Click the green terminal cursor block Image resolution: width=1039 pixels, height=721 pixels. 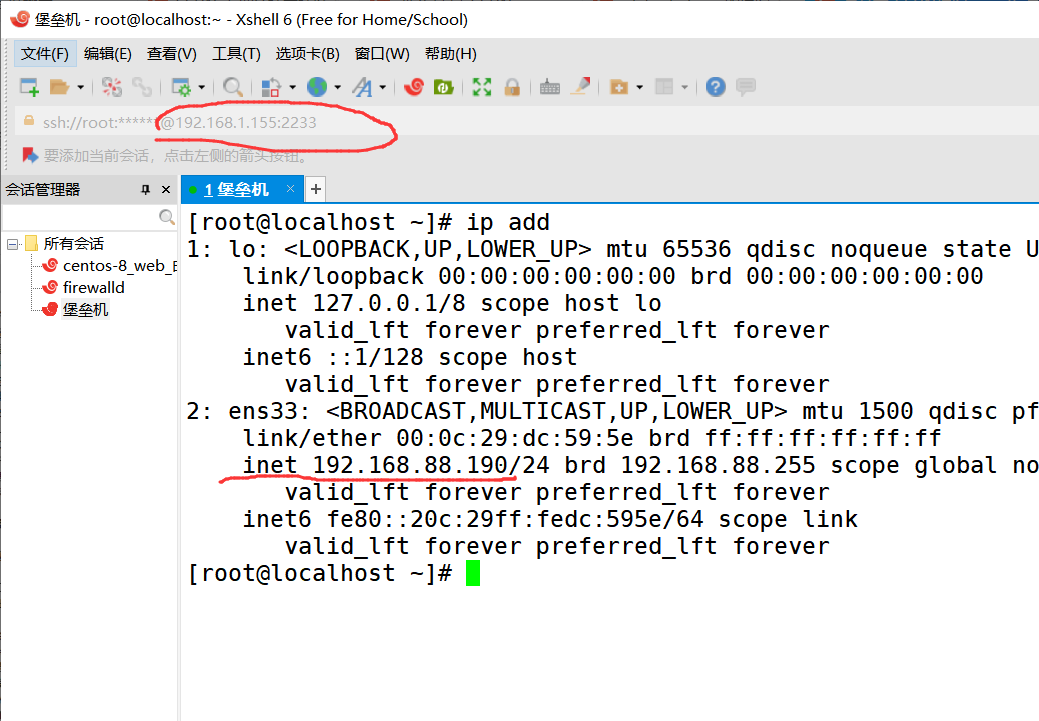472,573
